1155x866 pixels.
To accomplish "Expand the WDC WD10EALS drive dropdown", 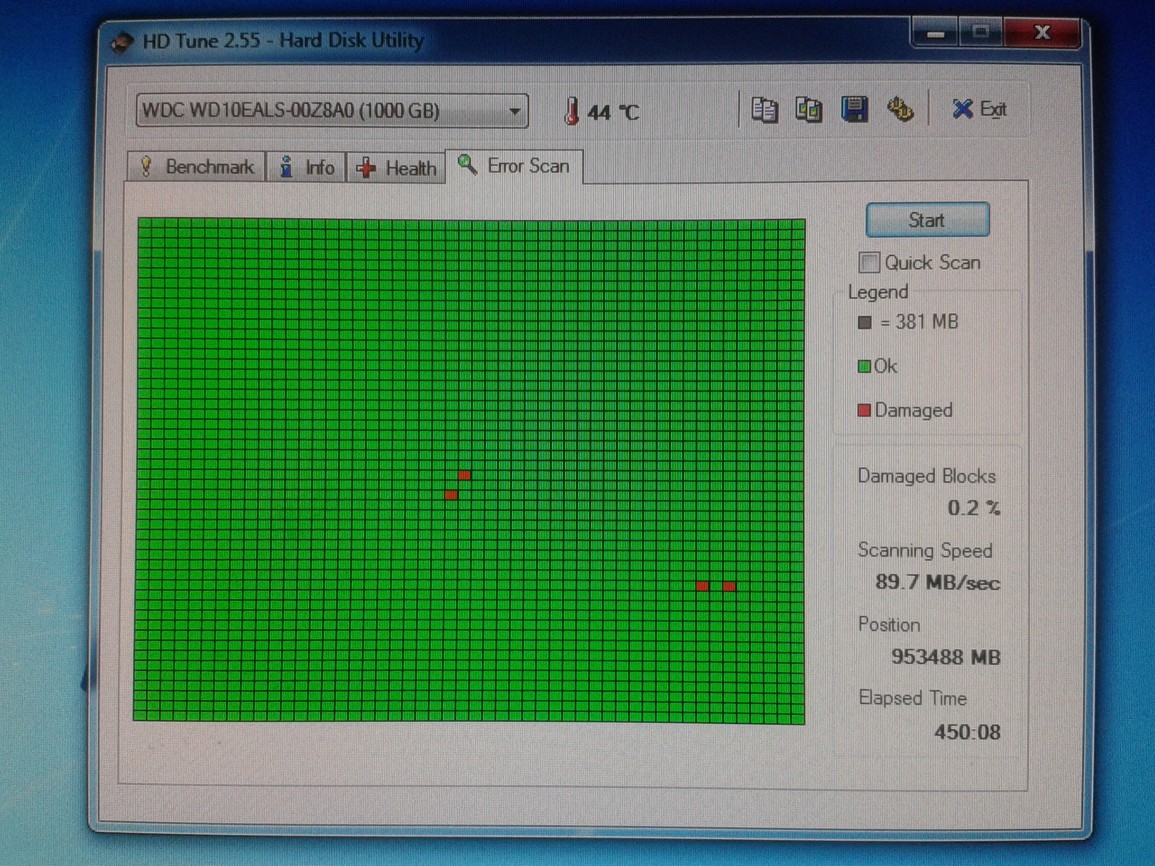I will click(x=515, y=111).
